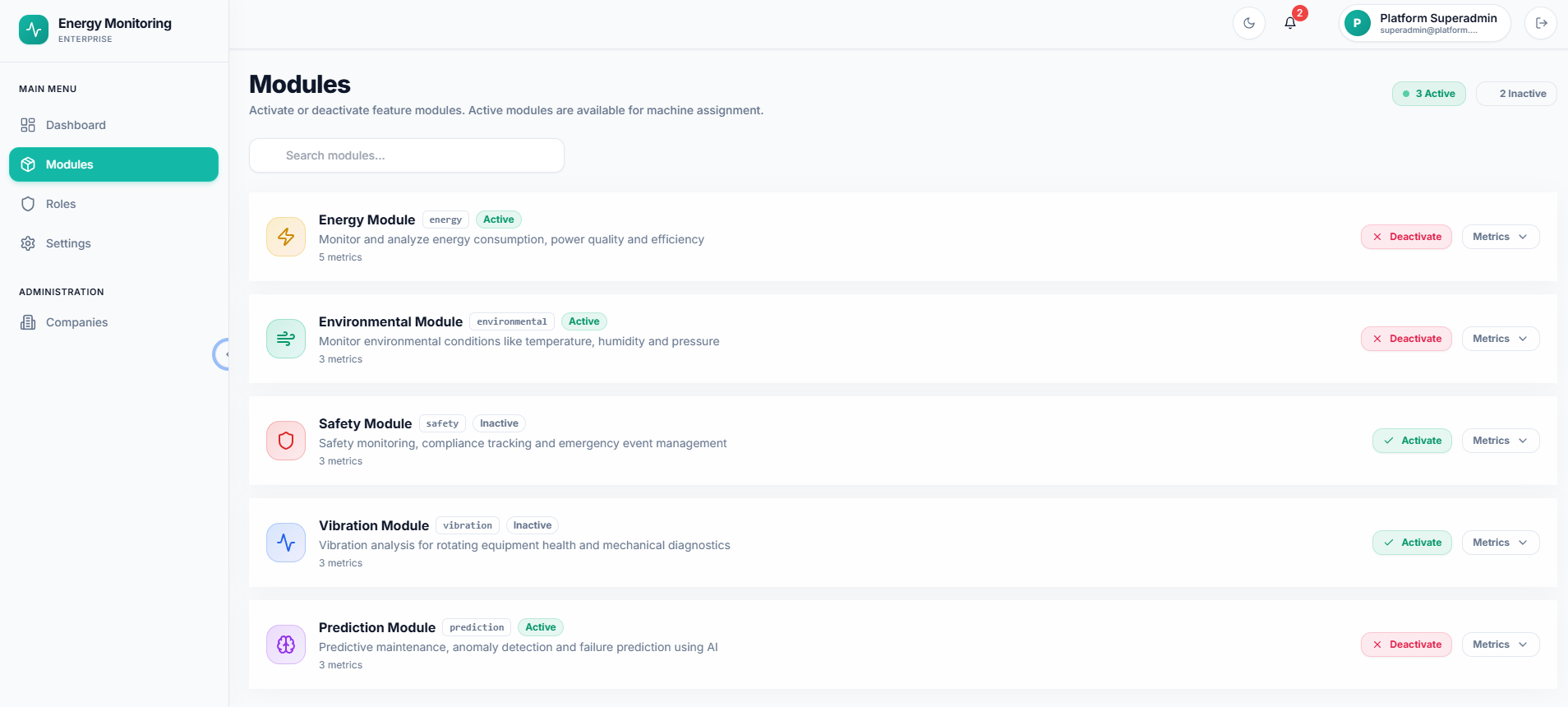The height and width of the screenshot is (707, 1568).
Task: Click Inactive status badge on Safety Module
Action: (499, 423)
